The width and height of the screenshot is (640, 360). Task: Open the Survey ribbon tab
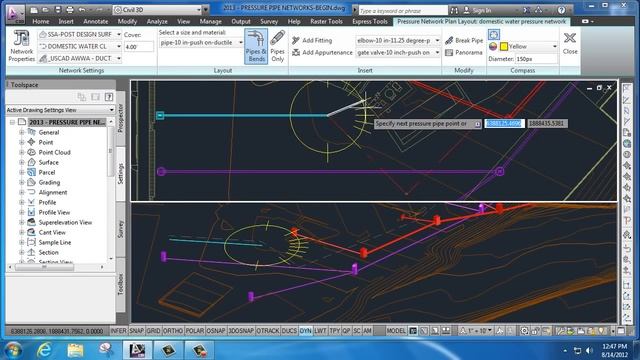(x=269, y=21)
